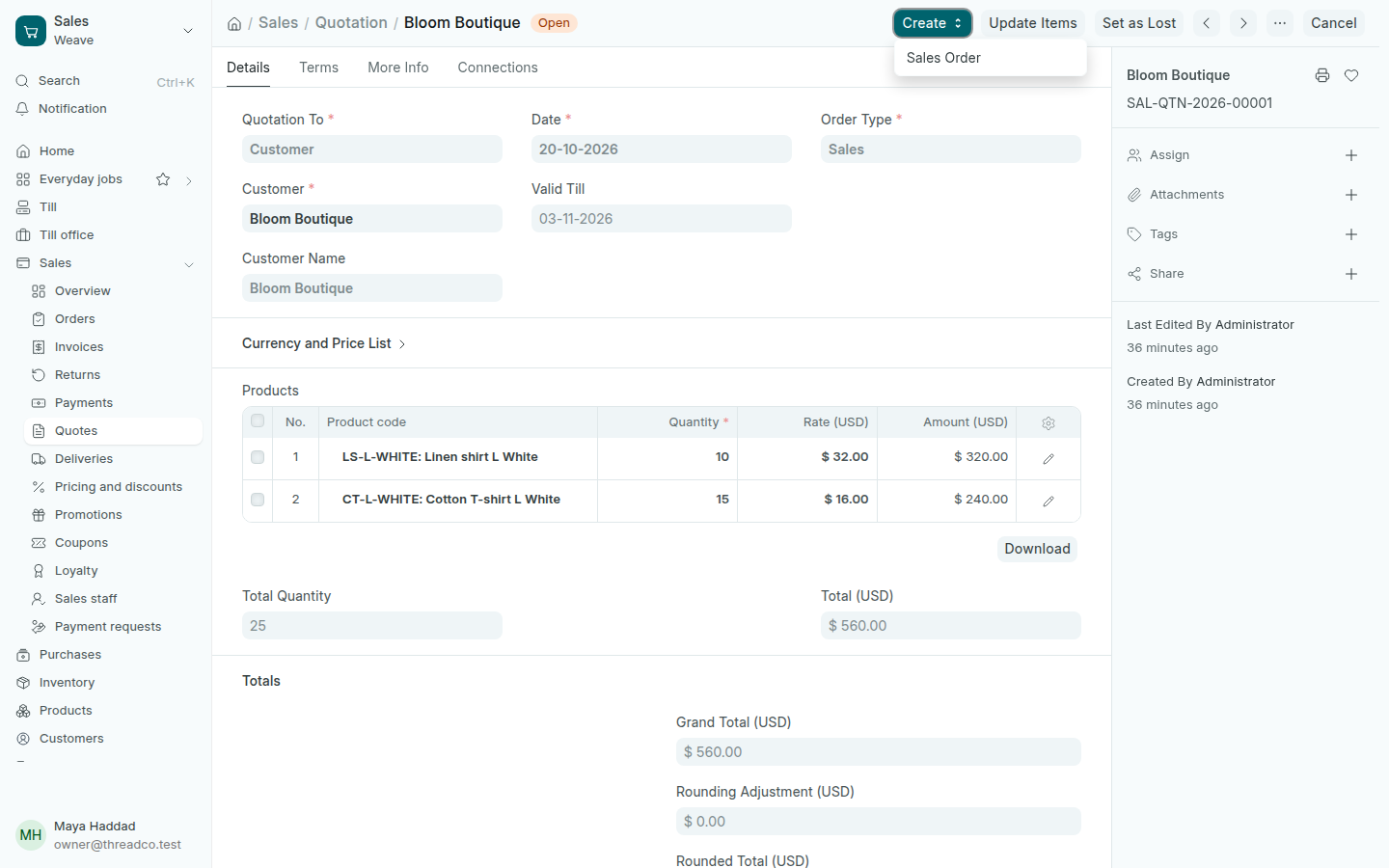
Task: Expand Currency and Price List section
Action: click(x=323, y=343)
